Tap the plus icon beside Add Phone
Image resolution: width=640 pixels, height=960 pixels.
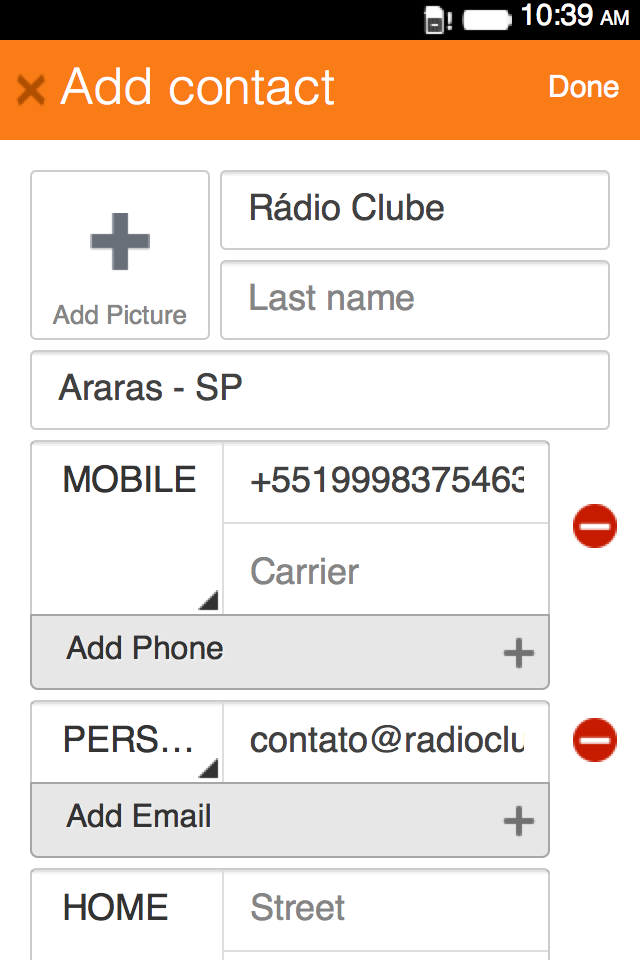click(x=518, y=654)
